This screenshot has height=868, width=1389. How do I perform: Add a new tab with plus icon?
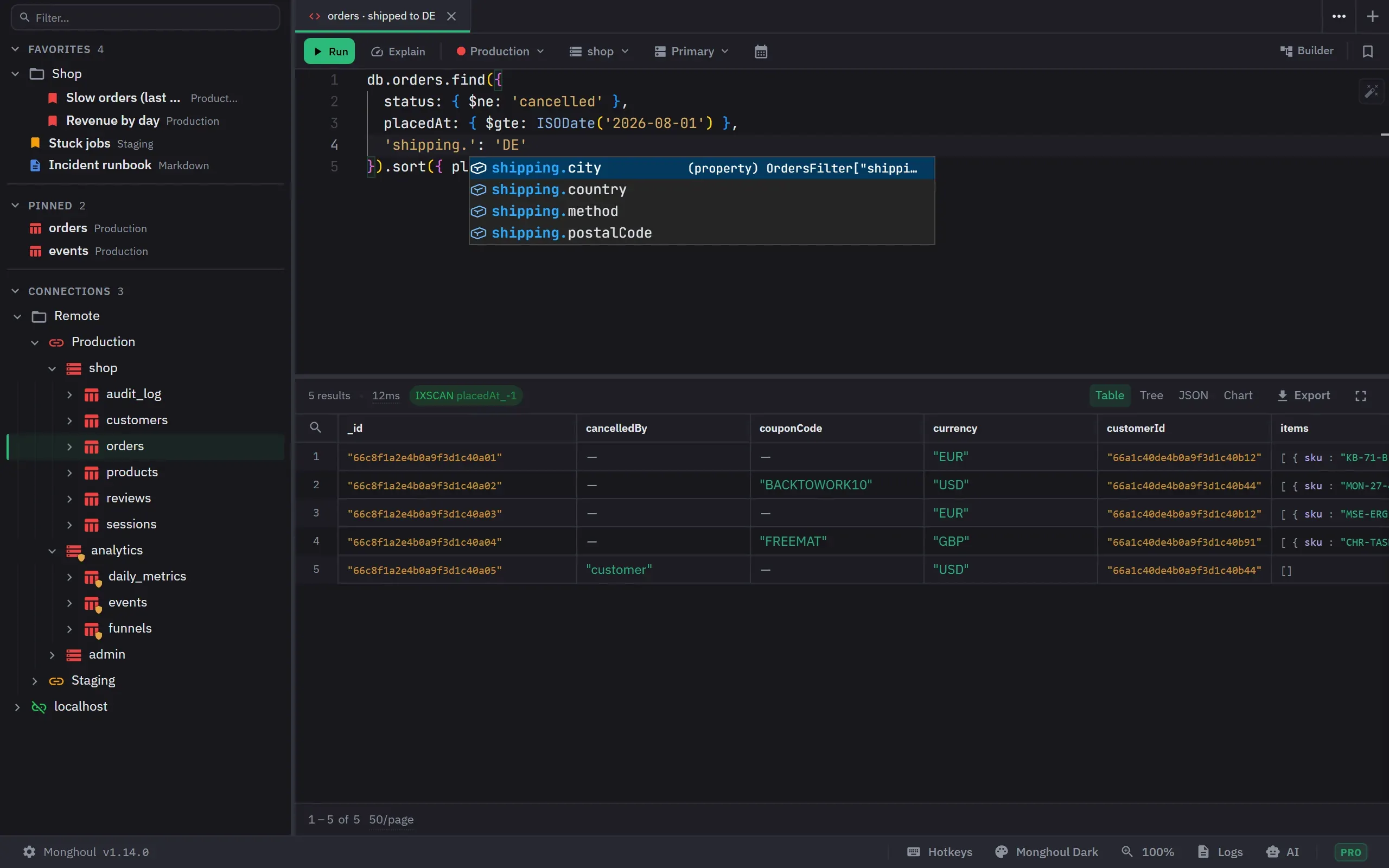click(x=1372, y=17)
